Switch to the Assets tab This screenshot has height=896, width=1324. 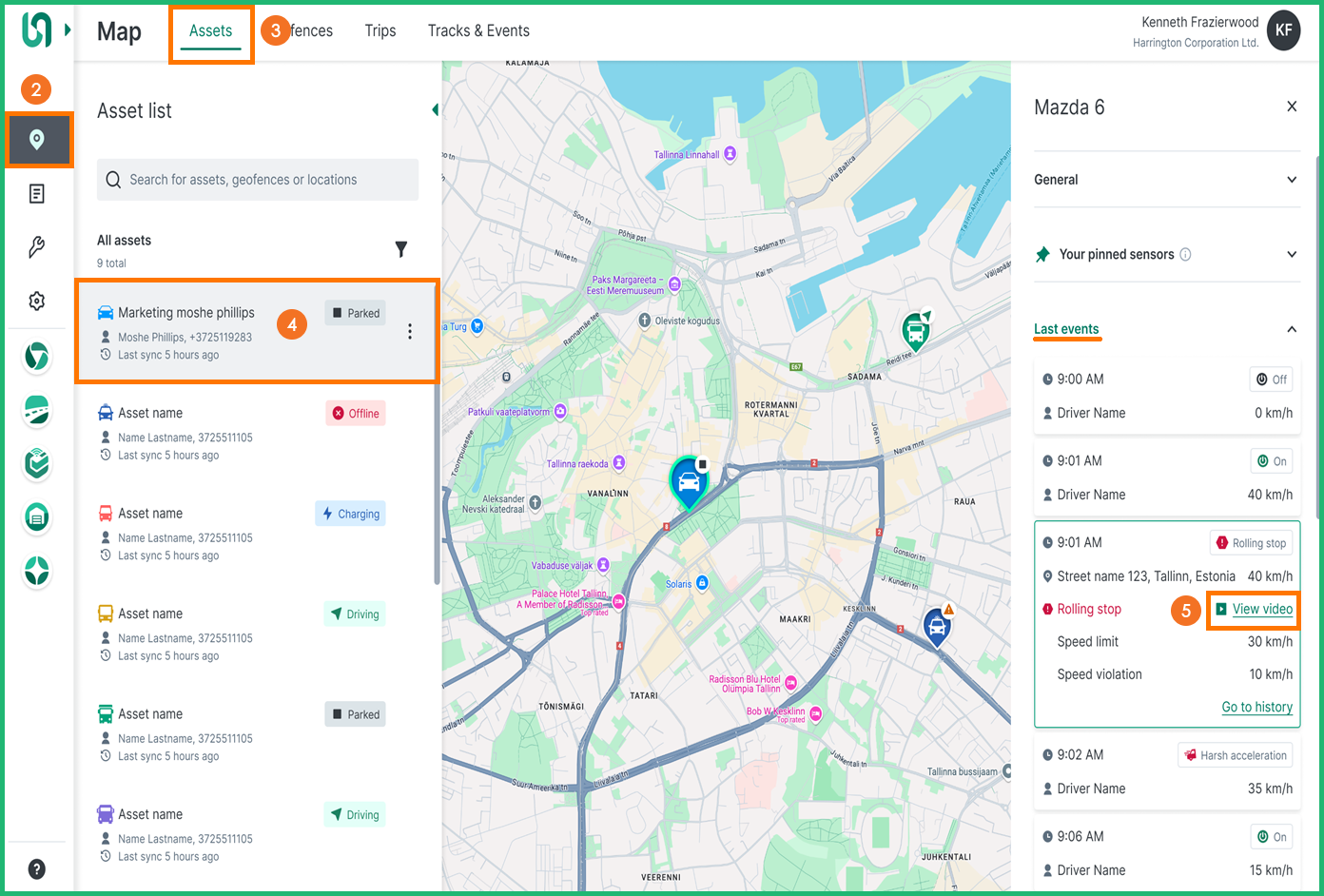tap(210, 31)
